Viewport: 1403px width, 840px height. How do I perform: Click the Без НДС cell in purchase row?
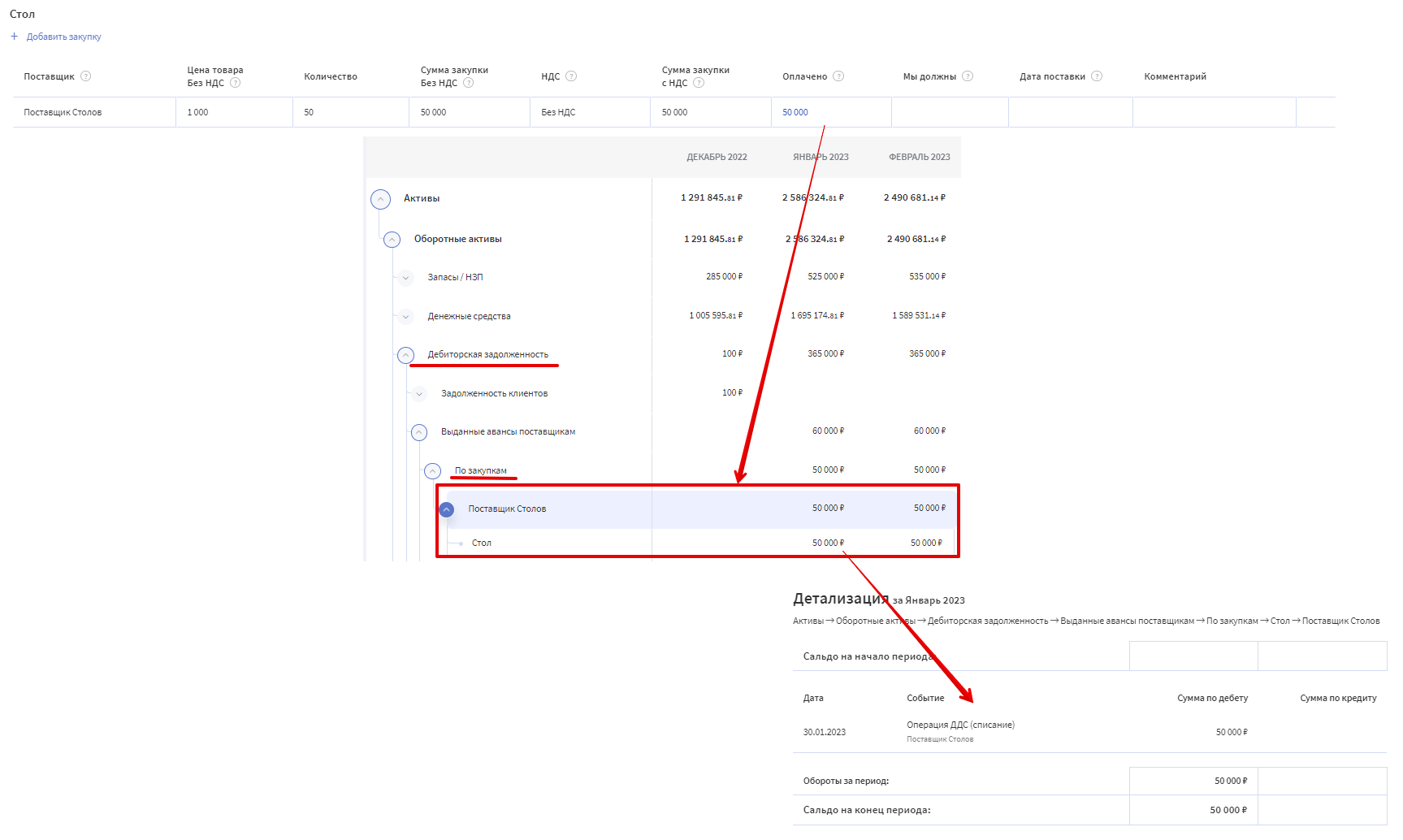point(590,112)
